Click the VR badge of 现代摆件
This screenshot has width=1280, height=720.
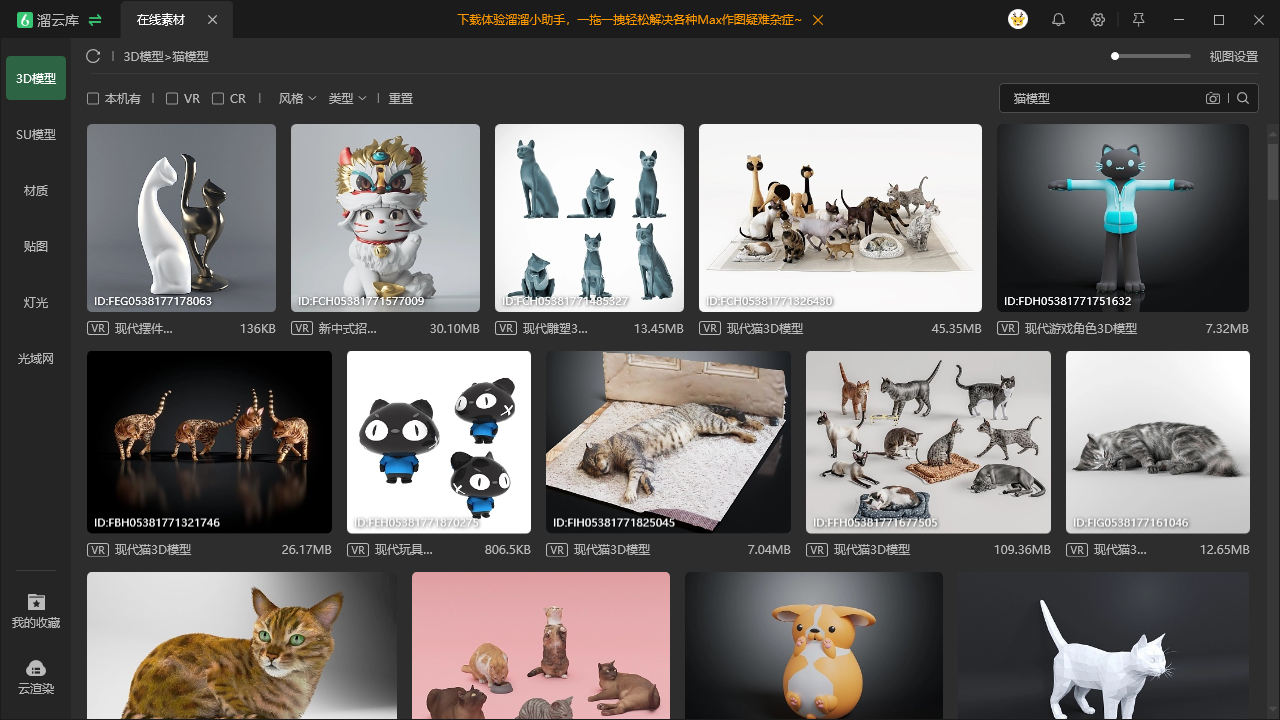(x=98, y=328)
